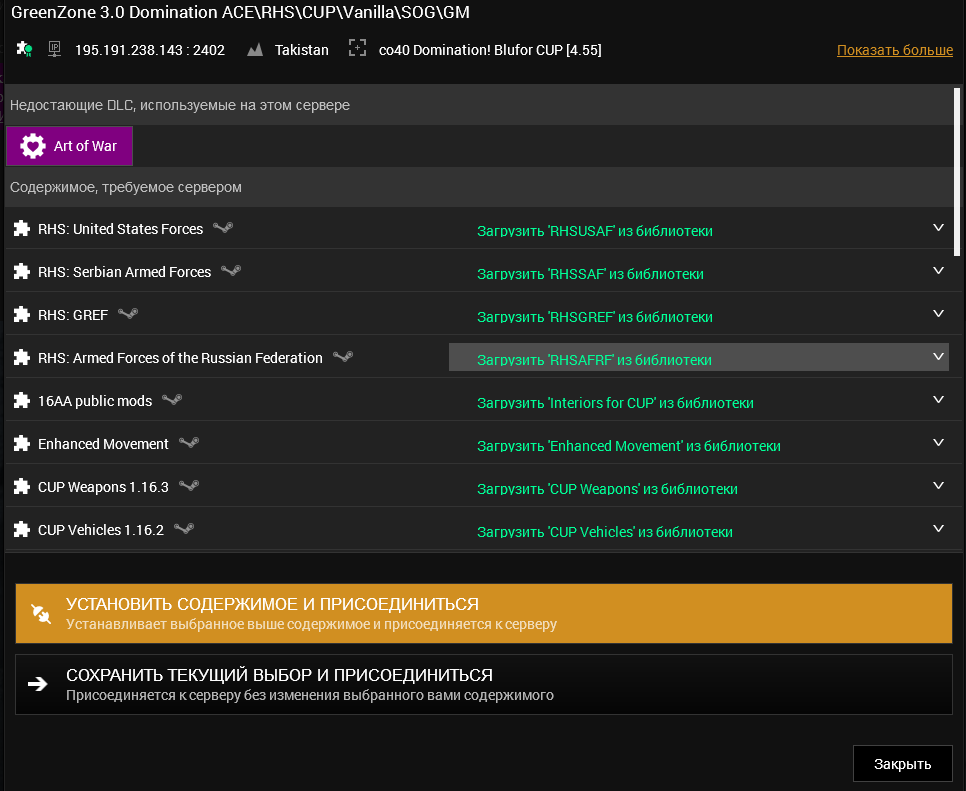Screen dimensions: 966x791
Task: Select the Enhanced Movement row name
Action: coord(103,444)
